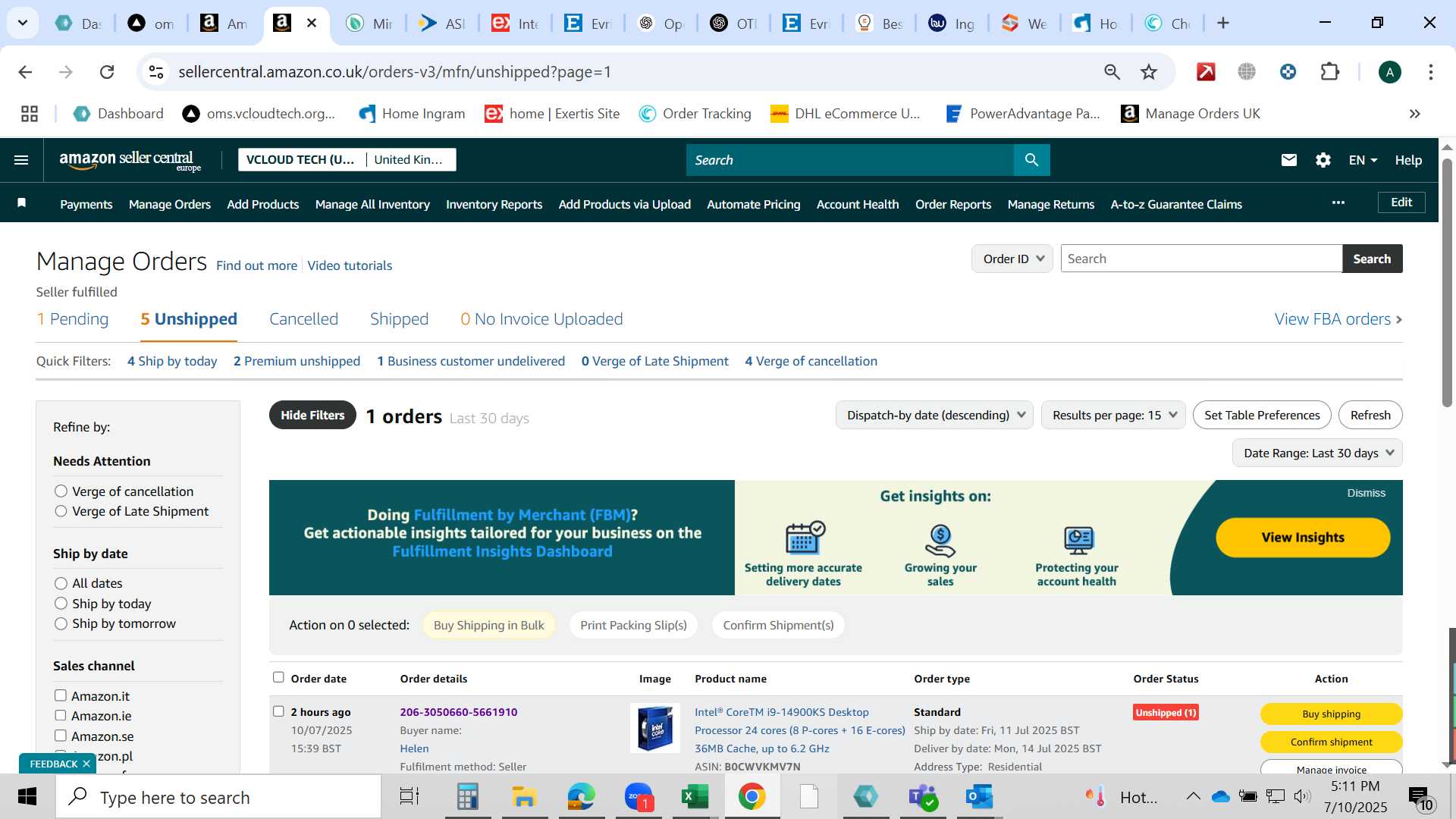Click Confirm shipment button for the order
This screenshot has width=1456, height=819.
(x=1331, y=742)
